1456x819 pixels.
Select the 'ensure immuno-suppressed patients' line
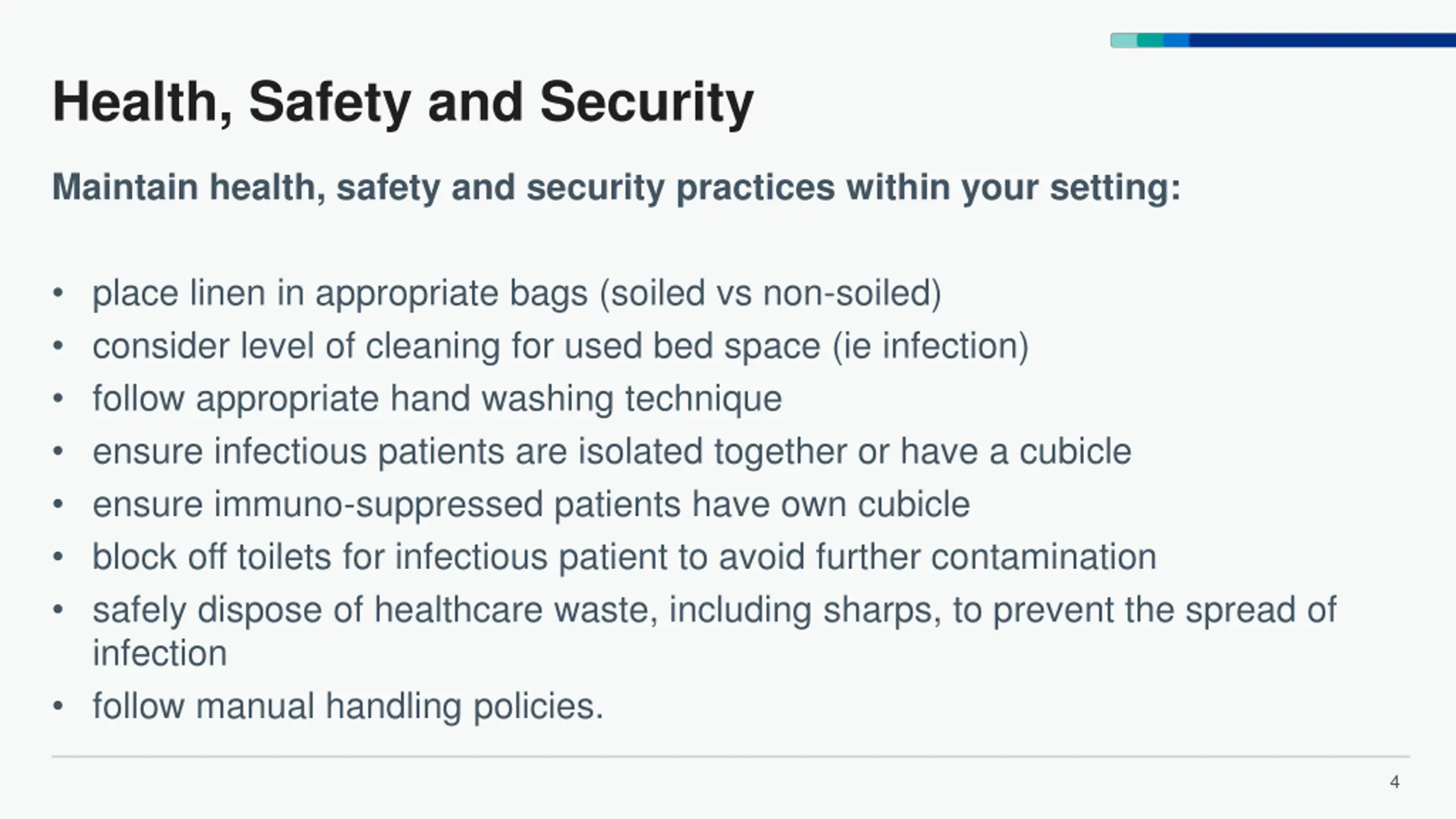pyautogui.click(x=531, y=504)
